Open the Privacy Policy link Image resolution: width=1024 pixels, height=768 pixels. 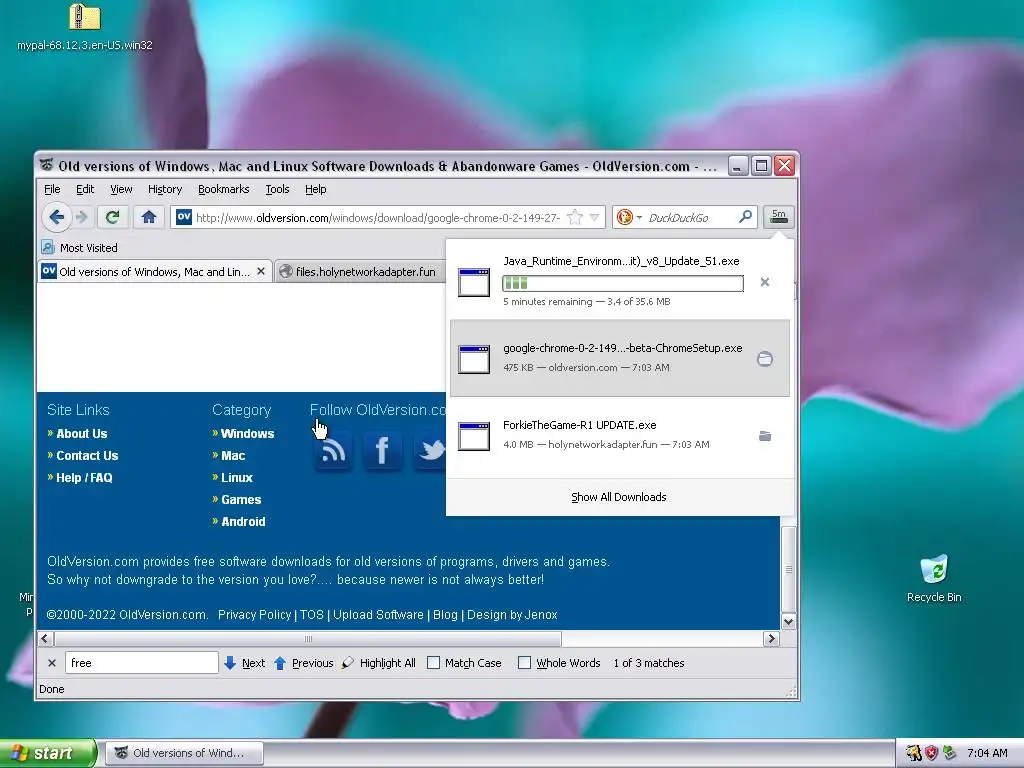[x=255, y=615]
